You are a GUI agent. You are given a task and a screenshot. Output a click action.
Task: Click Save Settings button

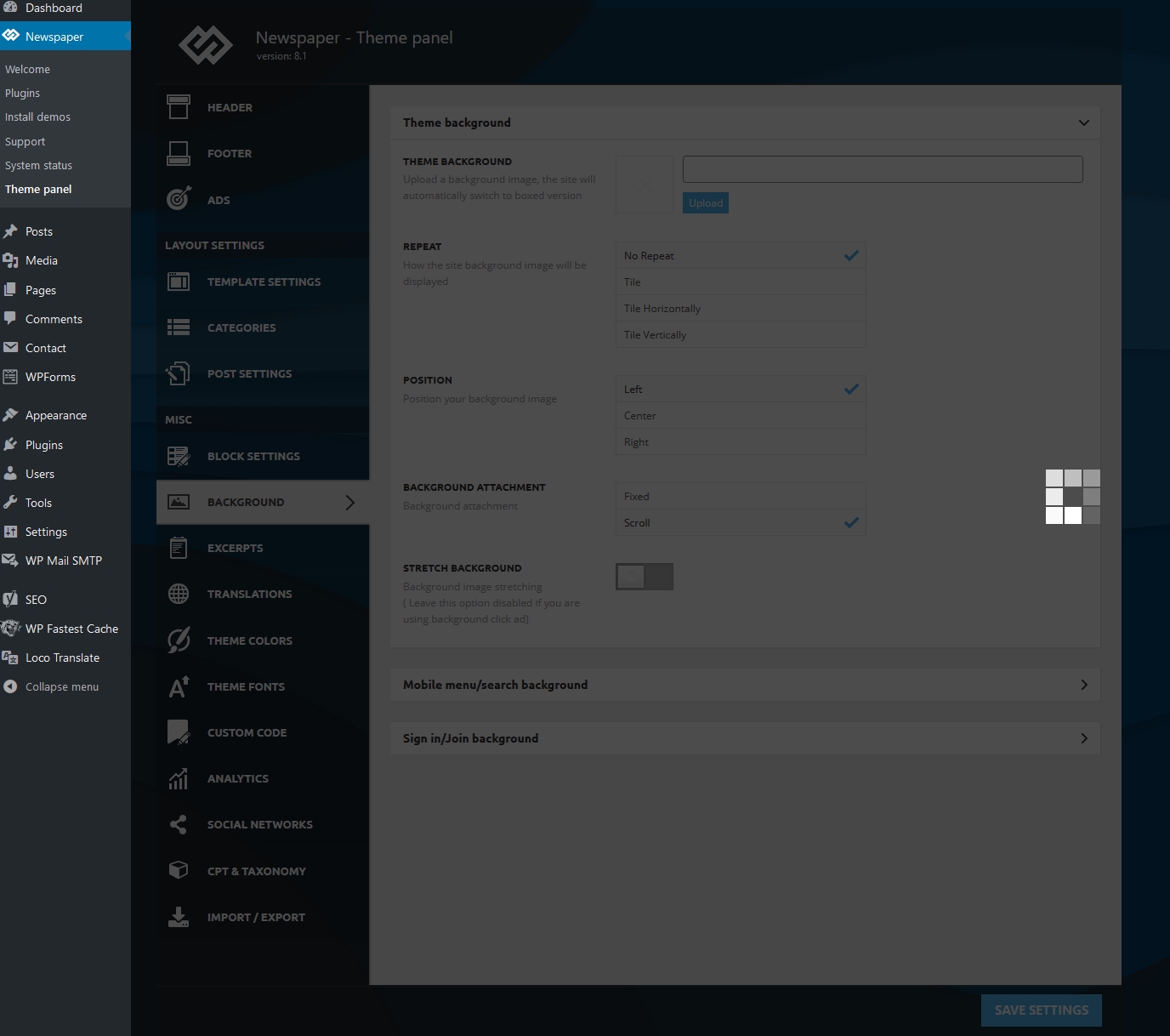point(1042,1010)
